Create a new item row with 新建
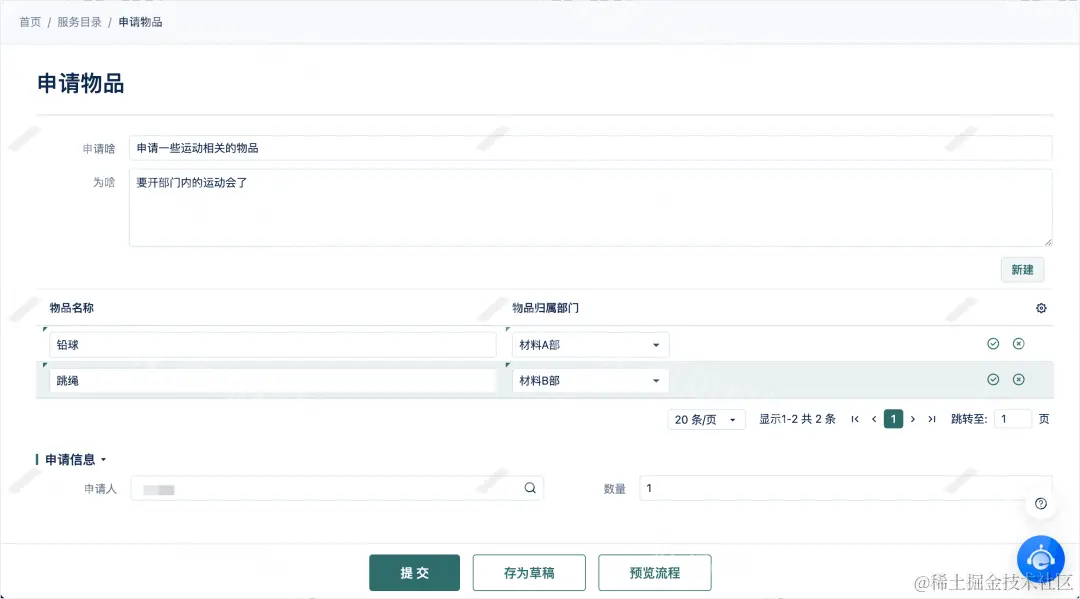 tap(1022, 270)
